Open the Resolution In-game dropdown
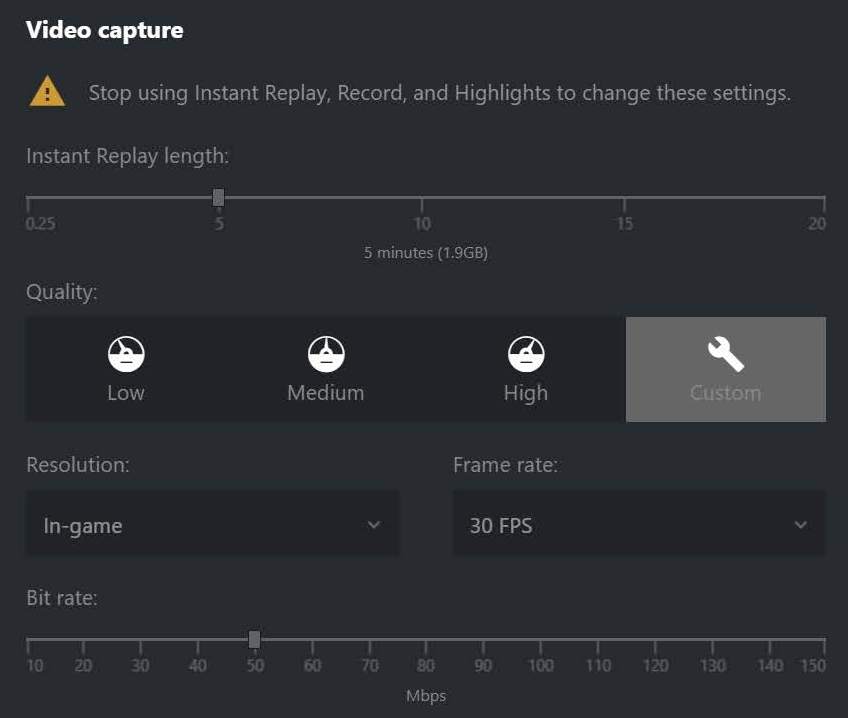This screenshot has height=718, width=848. (212, 524)
